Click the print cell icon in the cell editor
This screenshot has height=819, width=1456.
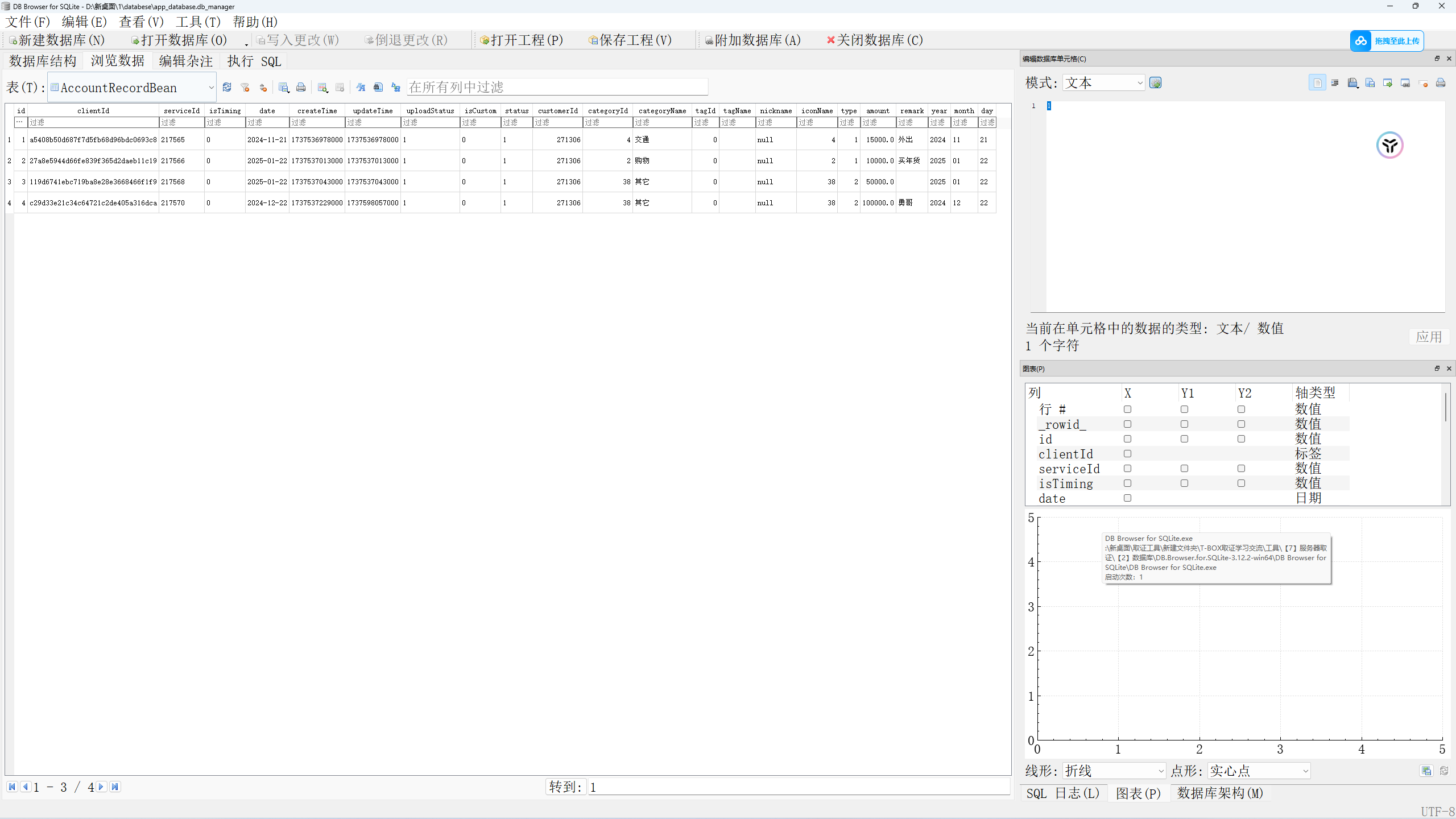coord(1441,83)
